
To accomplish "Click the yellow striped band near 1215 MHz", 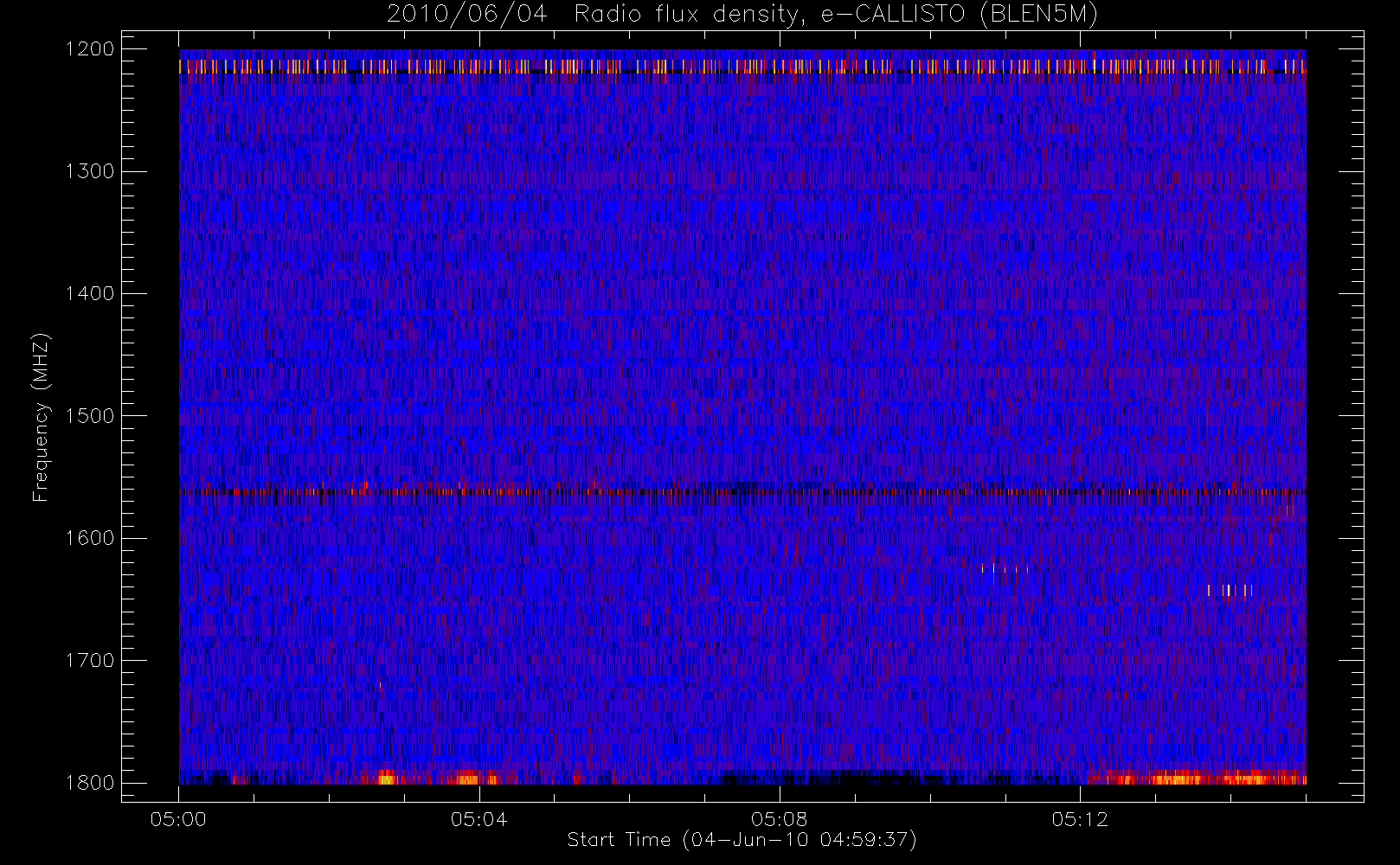I will click(742, 66).
